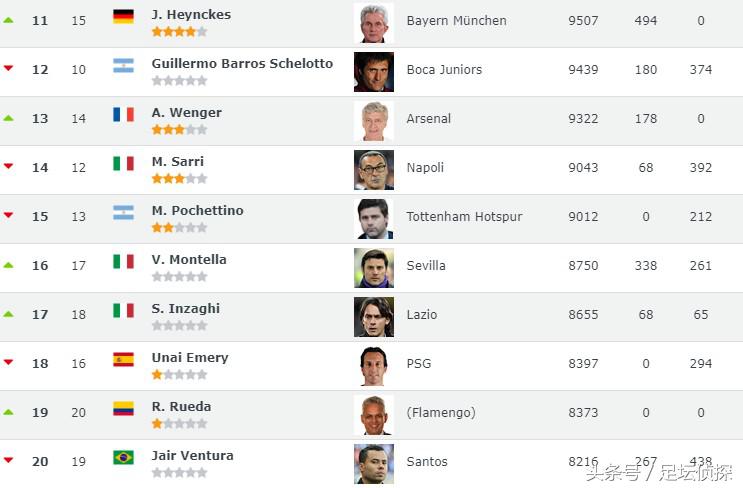Click the Brazilian flag beside Jair Ventura
This screenshot has height=488, width=743.
(123, 457)
